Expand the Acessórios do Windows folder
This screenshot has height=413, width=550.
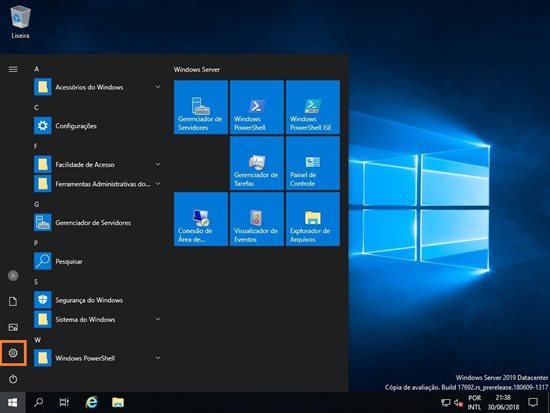(98, 87)
